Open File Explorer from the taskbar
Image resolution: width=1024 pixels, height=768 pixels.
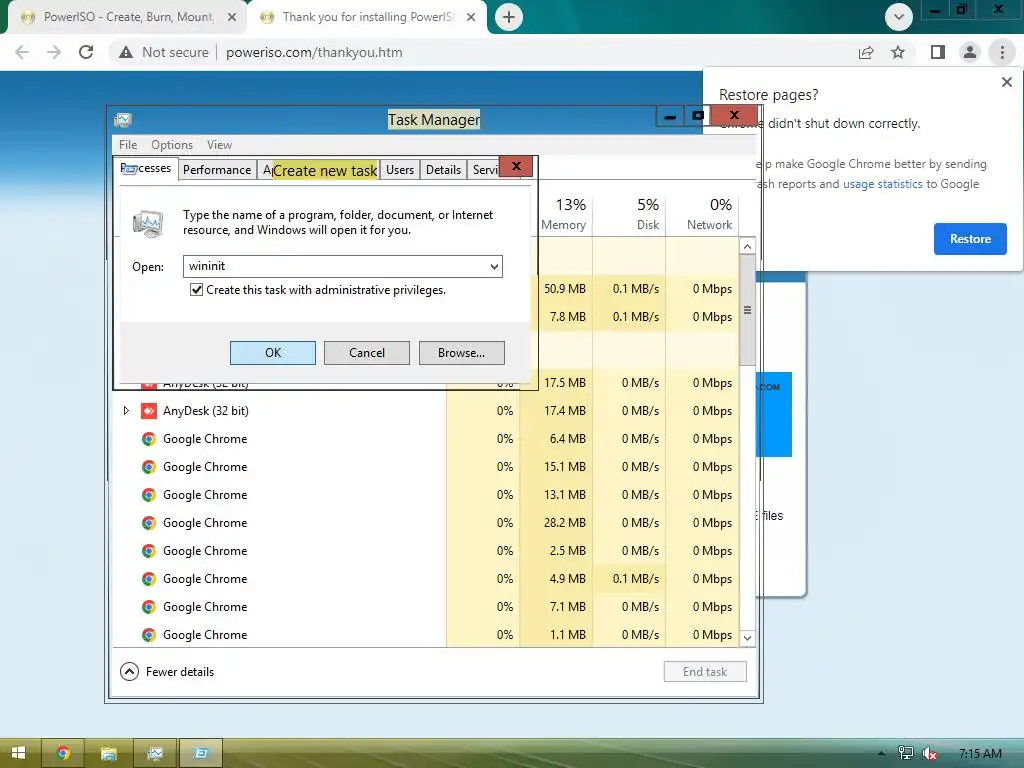(x=108, y=753)
